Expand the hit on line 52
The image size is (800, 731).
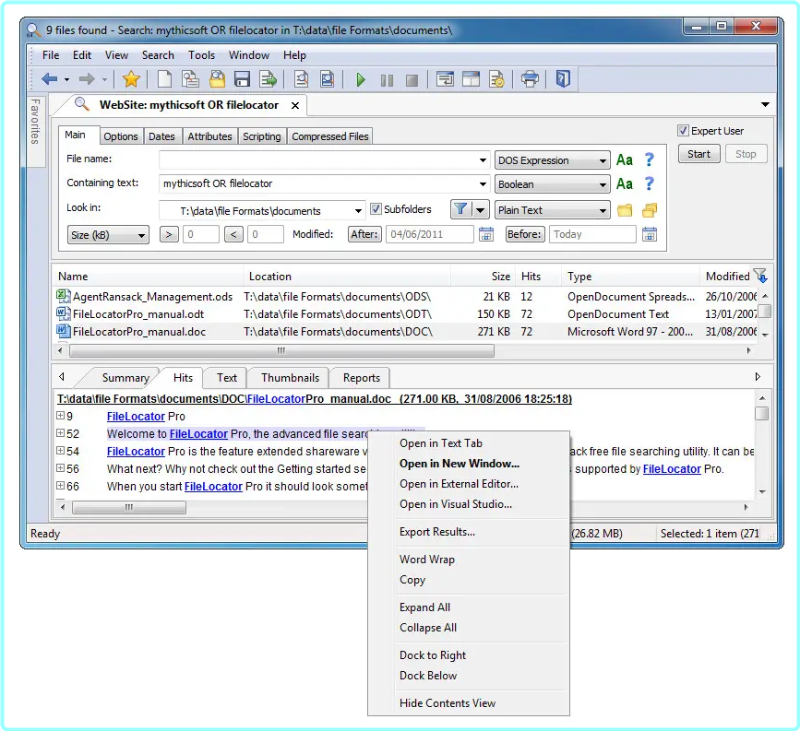(60, 433)
